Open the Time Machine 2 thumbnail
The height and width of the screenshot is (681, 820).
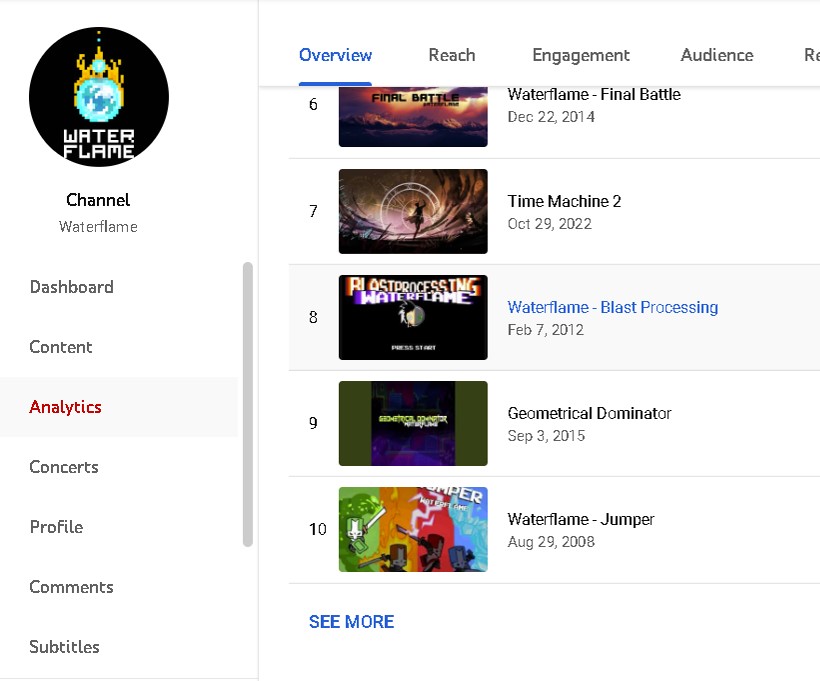click(x=413, y=211)
